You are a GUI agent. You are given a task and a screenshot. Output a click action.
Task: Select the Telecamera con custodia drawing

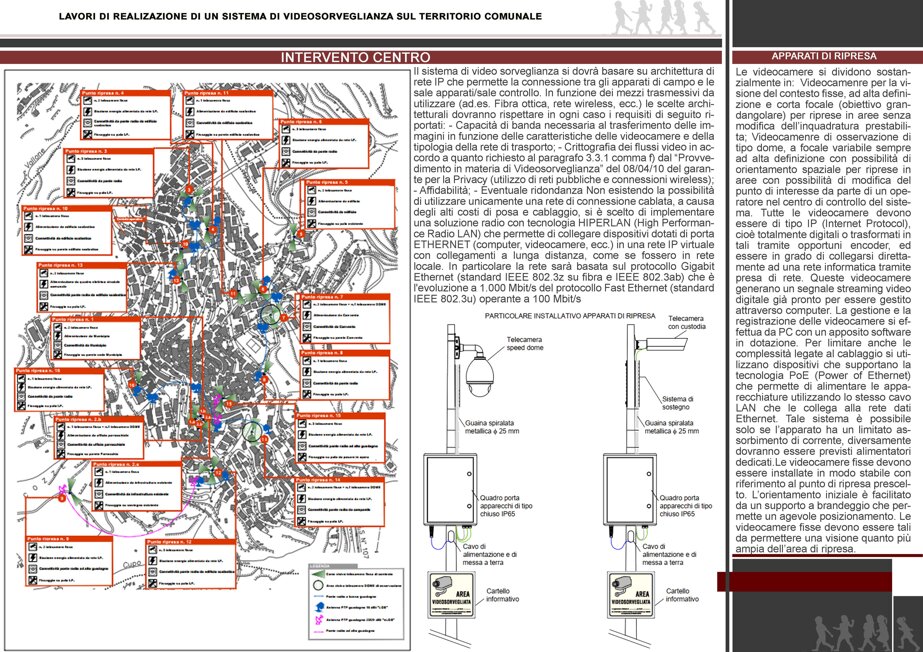click(664, 343)
